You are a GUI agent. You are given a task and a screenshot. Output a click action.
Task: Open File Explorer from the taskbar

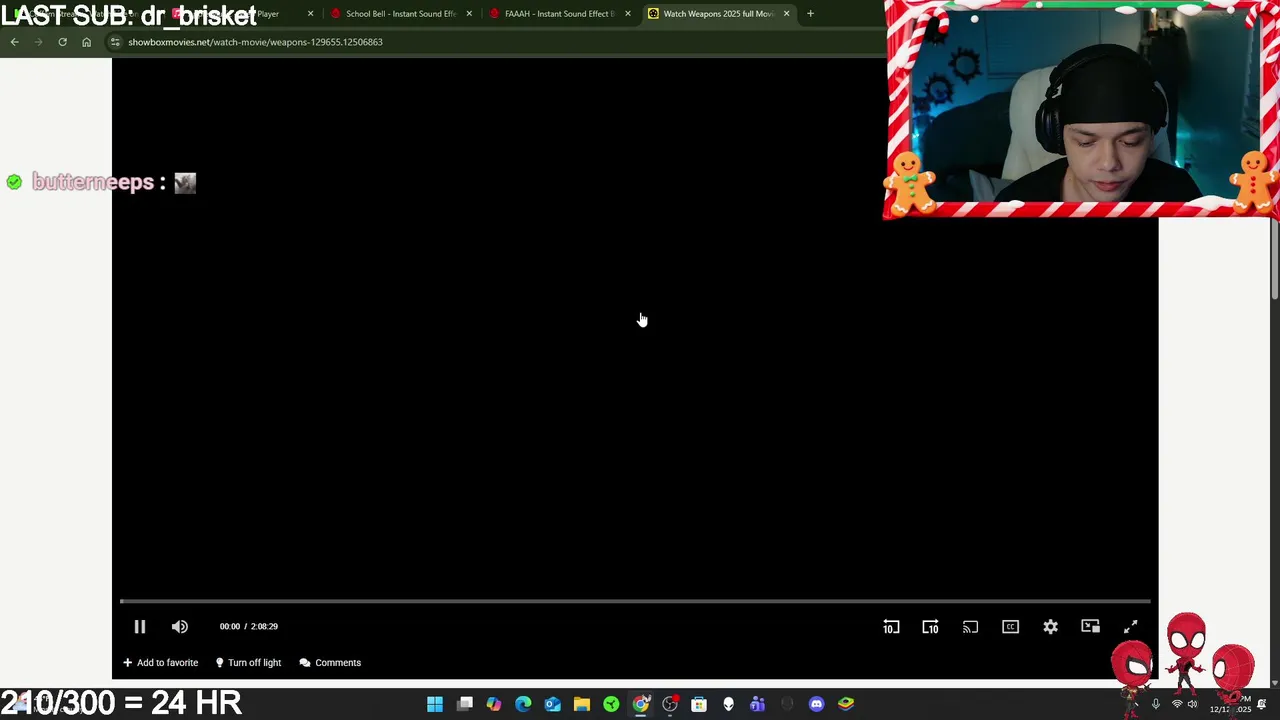point(582,704)
